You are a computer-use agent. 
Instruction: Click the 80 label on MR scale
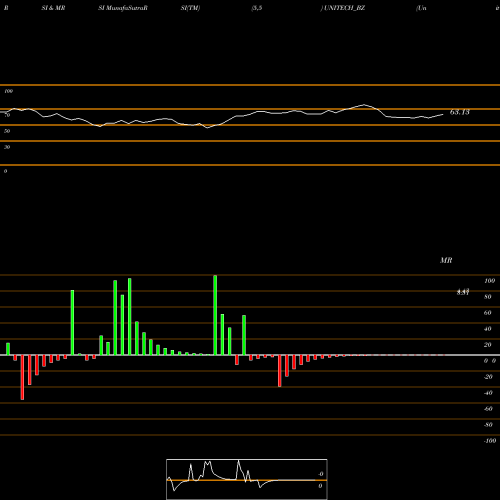tap(488, 297)
